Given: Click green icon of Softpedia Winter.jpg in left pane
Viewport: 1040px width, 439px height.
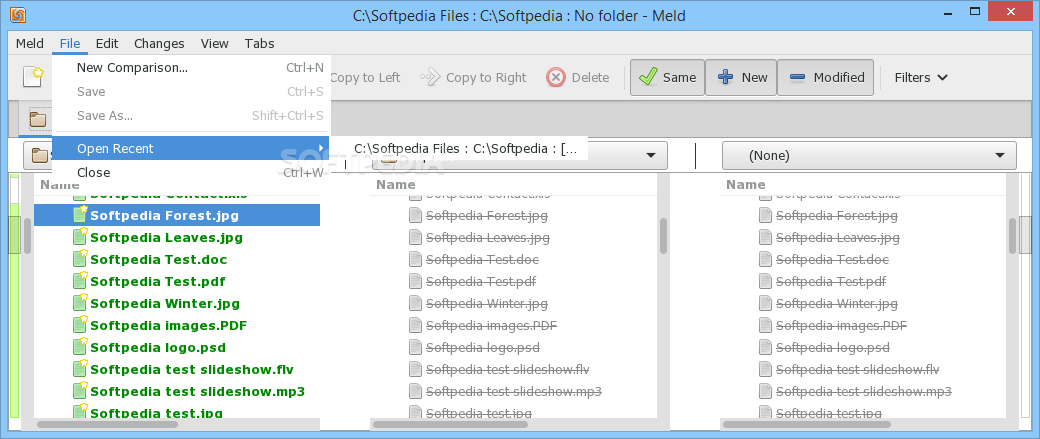Looking at the screenshot, I should [80, 302].
